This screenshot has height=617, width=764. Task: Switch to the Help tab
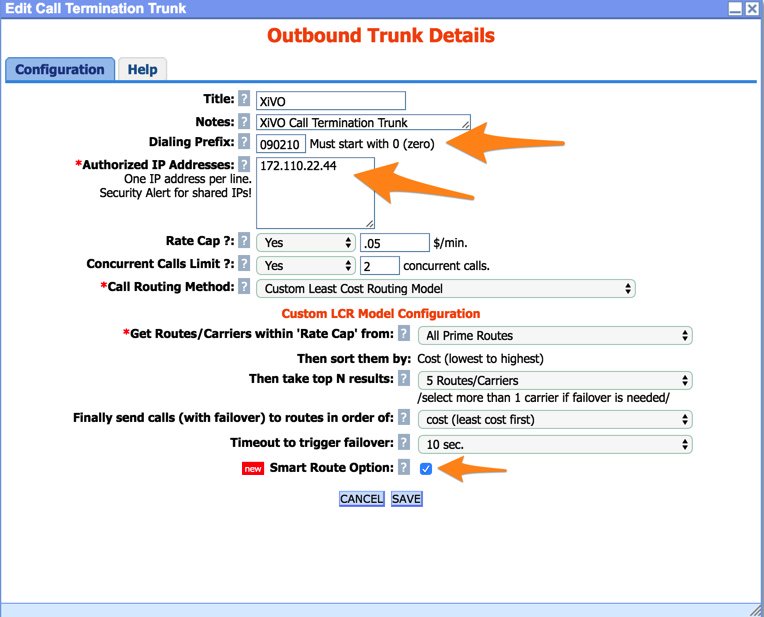click(142, 69)
